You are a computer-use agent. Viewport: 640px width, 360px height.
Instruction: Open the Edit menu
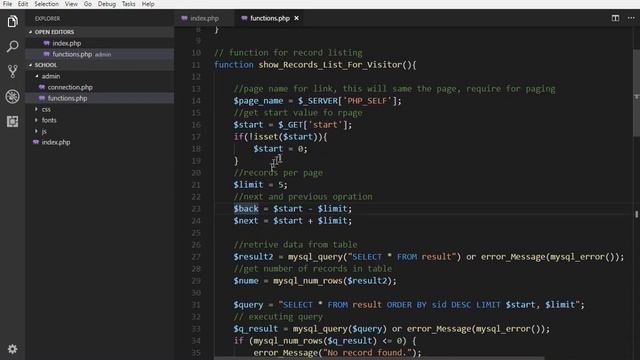point(23,4)
